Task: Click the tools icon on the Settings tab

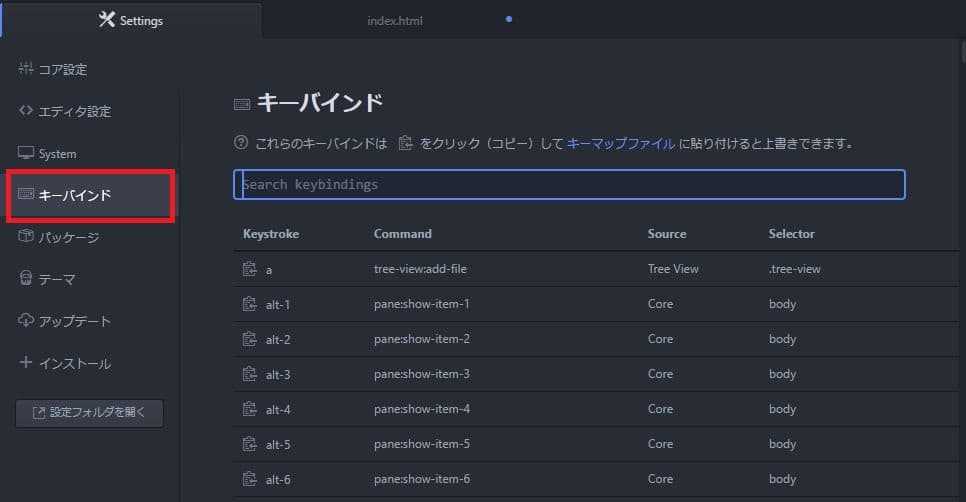Action: (107, 20)
